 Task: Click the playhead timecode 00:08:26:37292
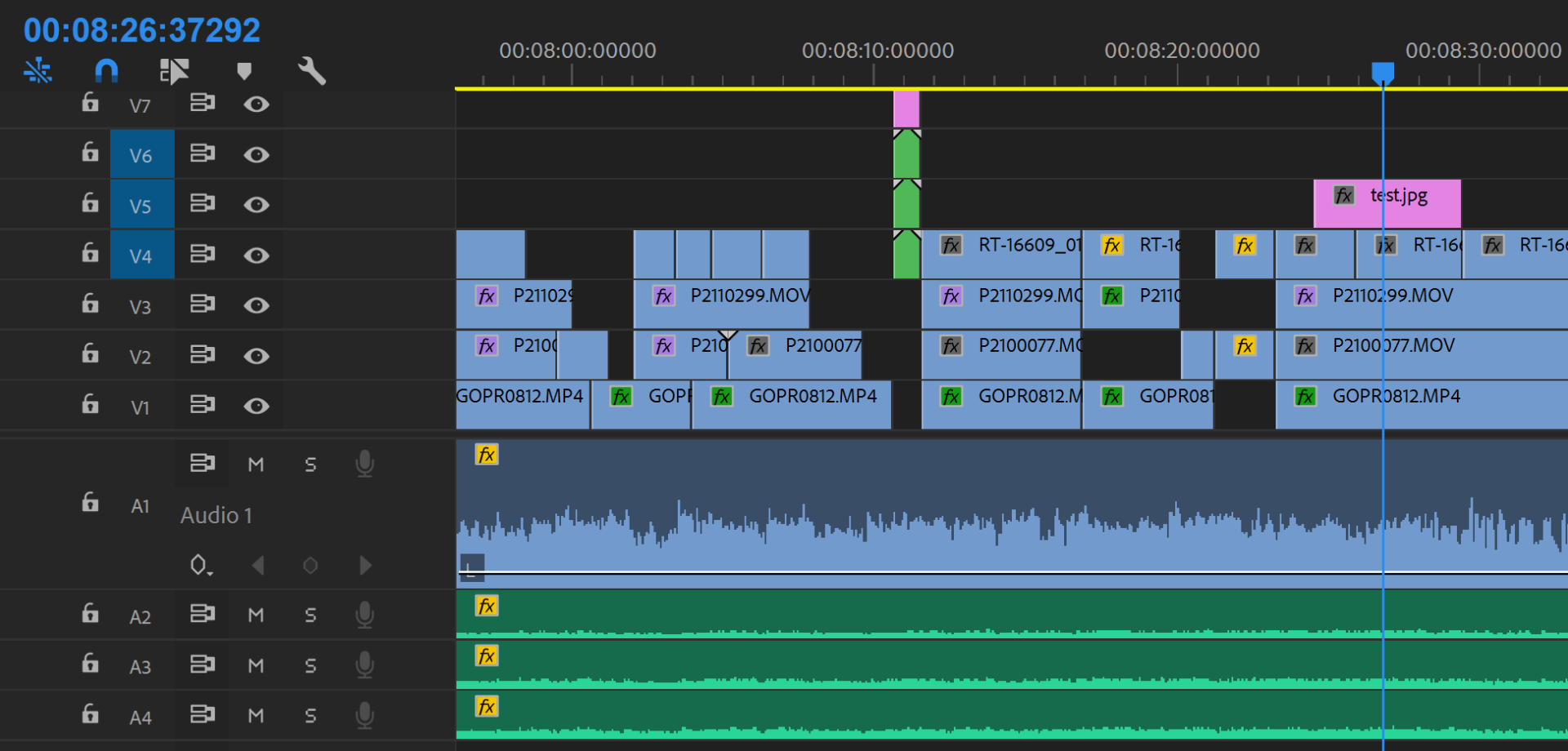click(142, 30)
